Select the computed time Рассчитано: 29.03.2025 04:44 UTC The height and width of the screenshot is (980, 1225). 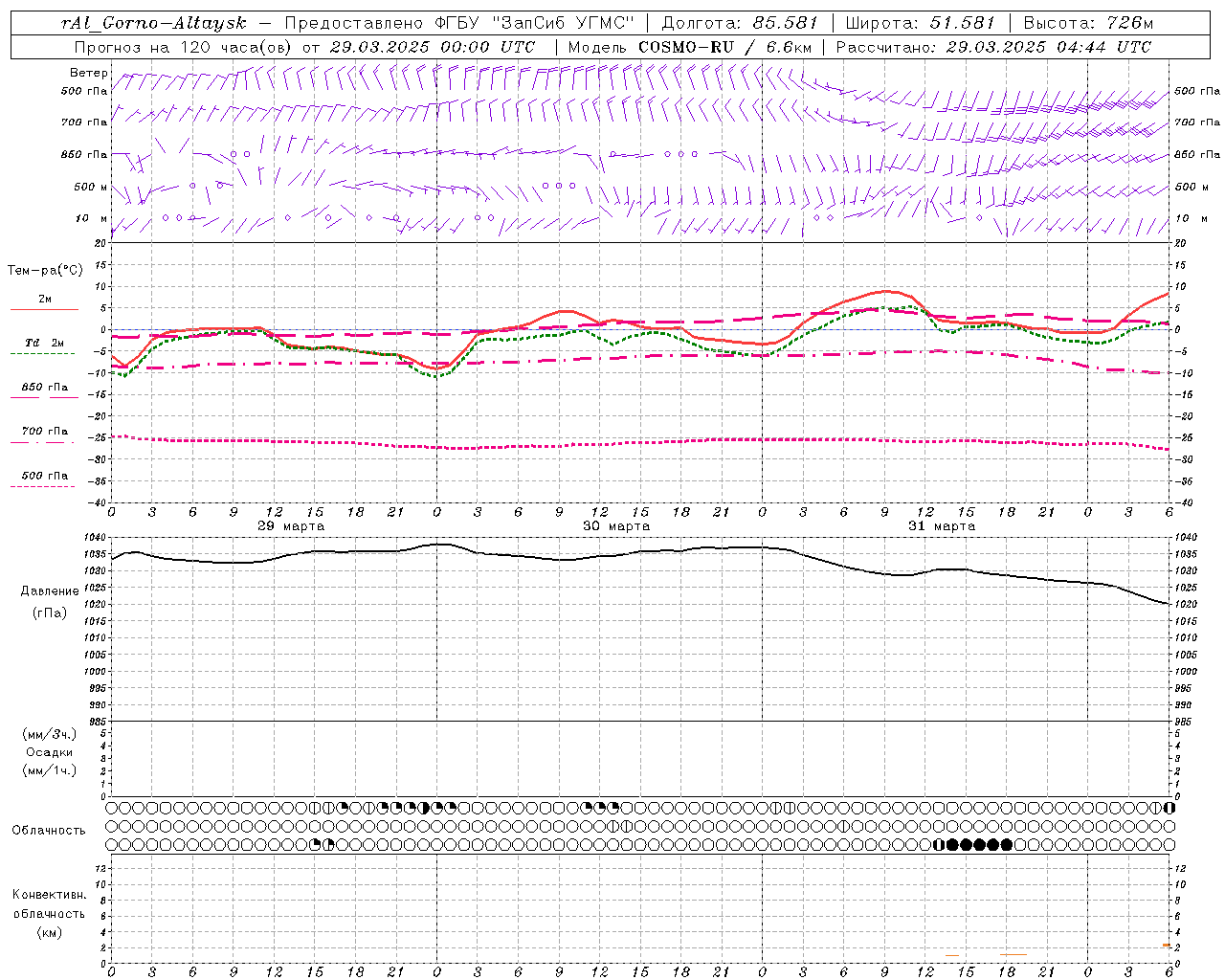[x=993, y=47]
